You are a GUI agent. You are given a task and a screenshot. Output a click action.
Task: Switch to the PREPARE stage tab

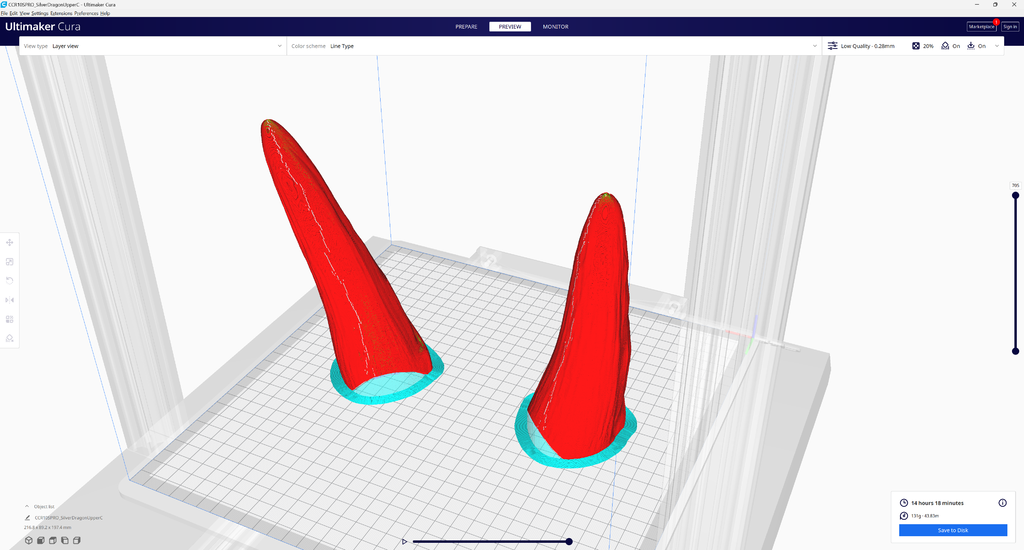click(466, 27)
